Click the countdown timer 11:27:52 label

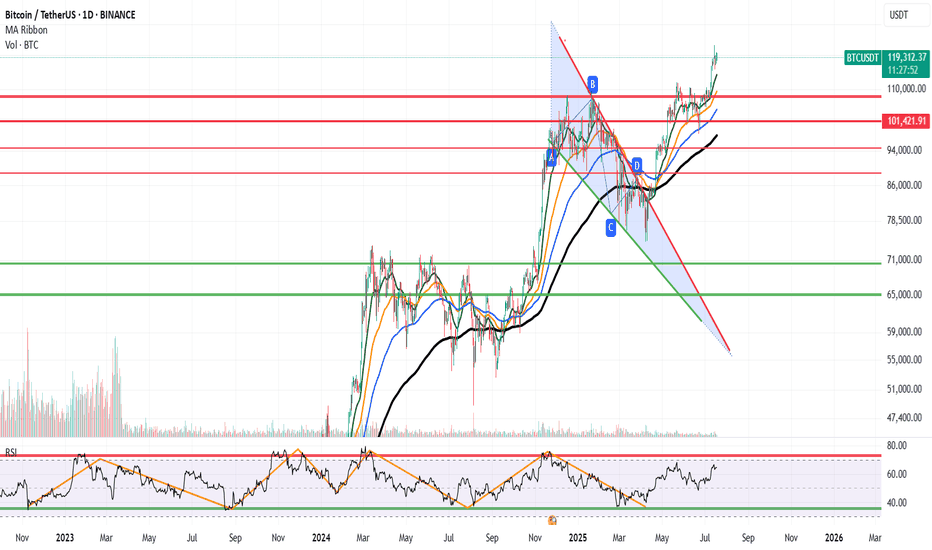903,70
